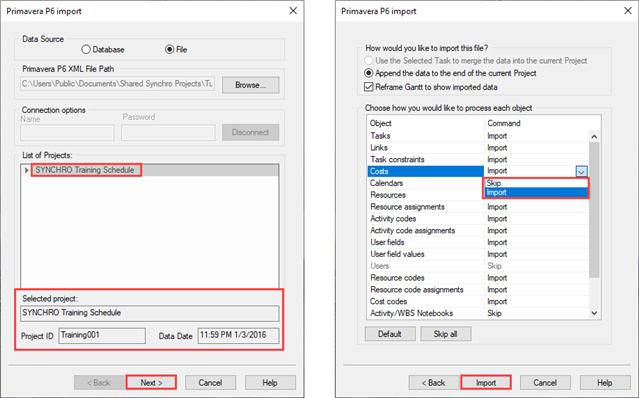
Task: Click the Command column header
Action: (x=504, y=123)
